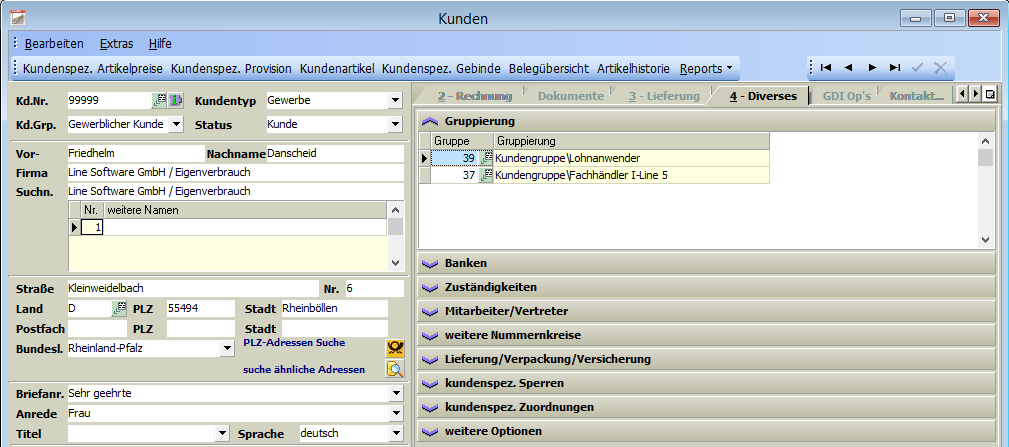Open the Bearbeiten menu
Viewport: 1009px width, 447px height.
[54, 44]
